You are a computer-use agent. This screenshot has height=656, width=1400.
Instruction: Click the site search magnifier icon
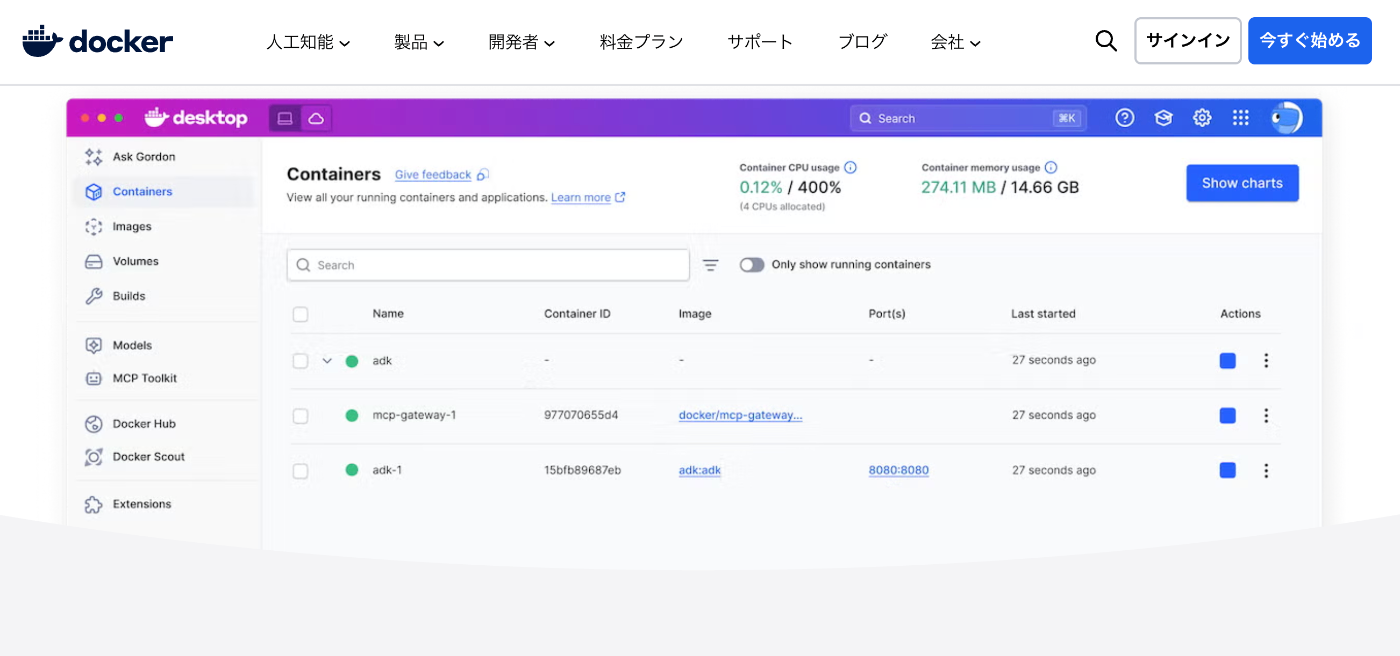pyautogui.click(x=1106, y=41)
